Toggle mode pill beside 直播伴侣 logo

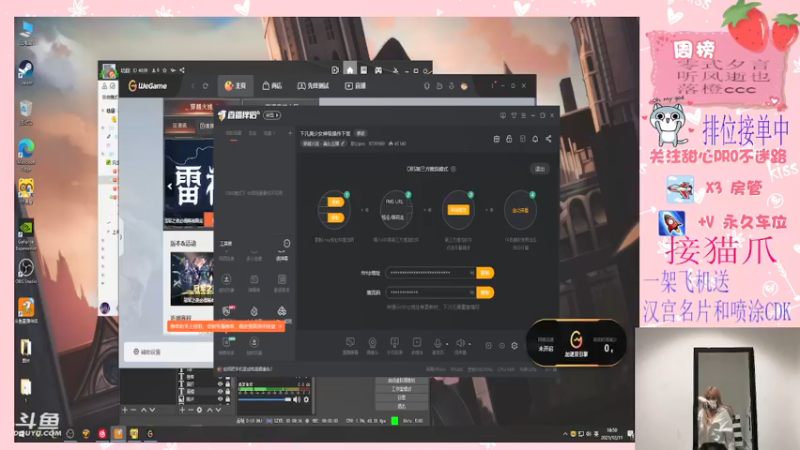click(x=272, y=115)
